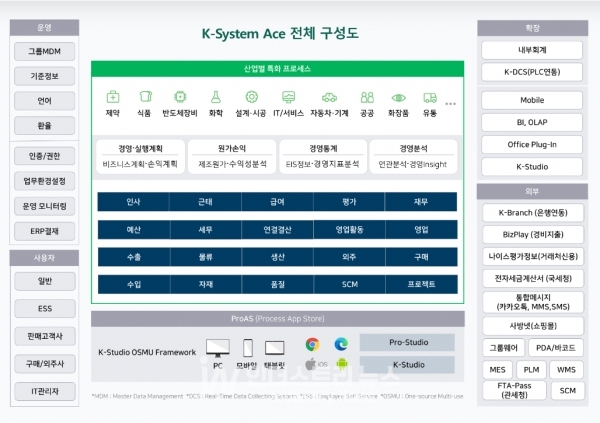Click the 업무환경설정 button
This screenshot has width=600, height=423.
[44, 181]
